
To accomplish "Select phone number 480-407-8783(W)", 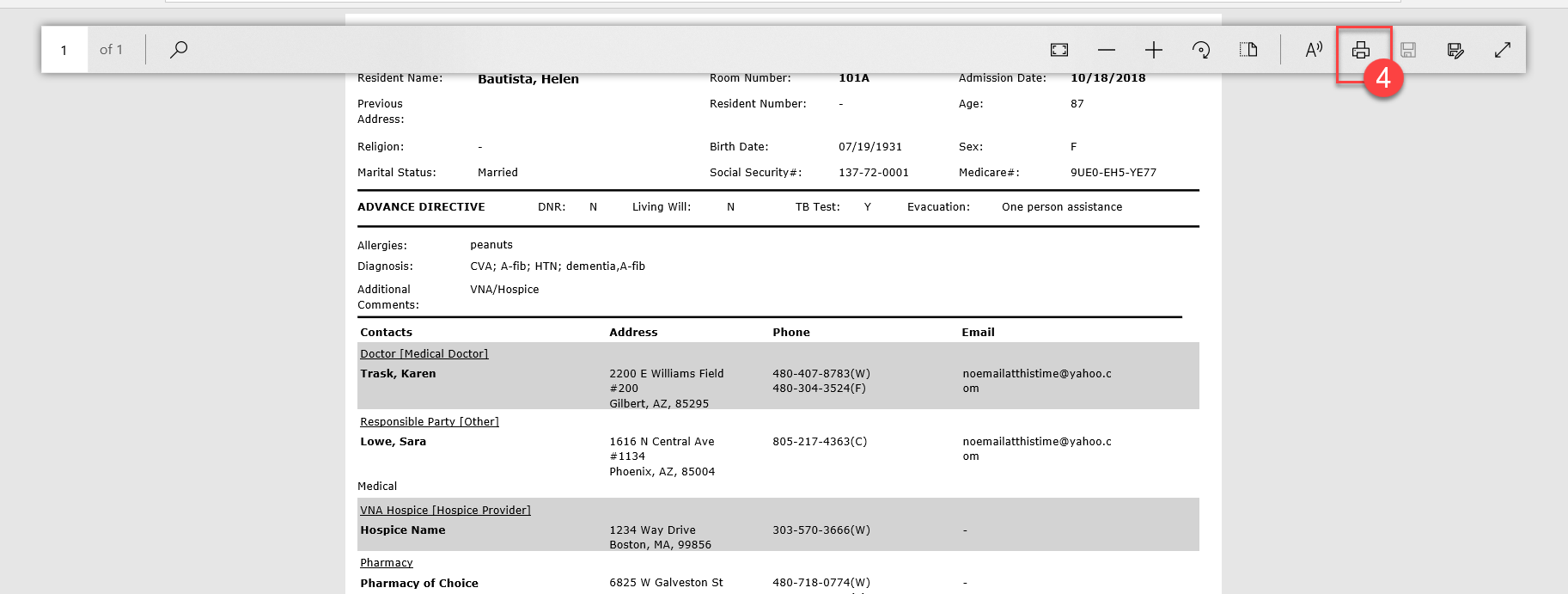I will click(x=821, y=373).
